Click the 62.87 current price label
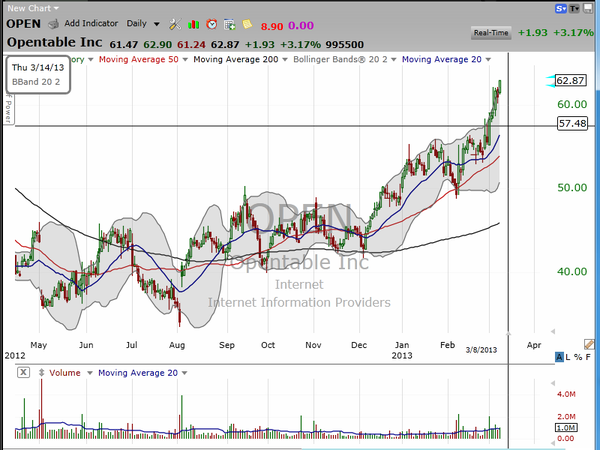 571,80
